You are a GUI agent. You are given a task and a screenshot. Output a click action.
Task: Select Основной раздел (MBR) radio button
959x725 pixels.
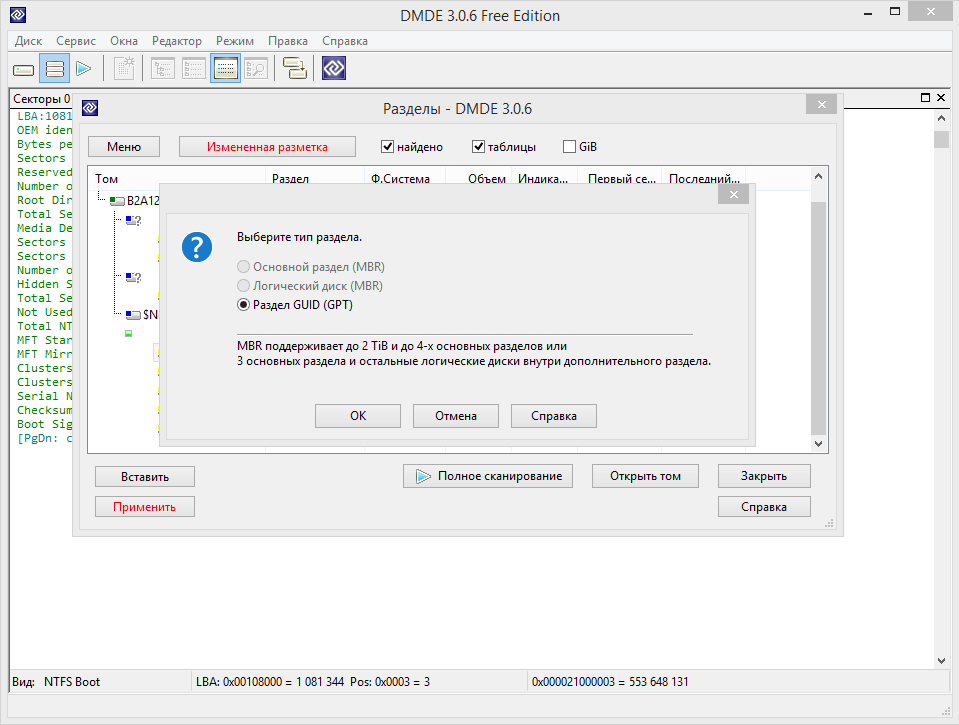(243, 267)
